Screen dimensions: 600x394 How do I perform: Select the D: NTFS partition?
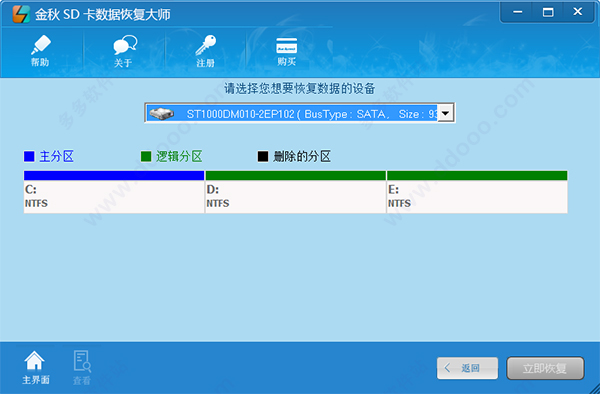[x=295, y=197]
